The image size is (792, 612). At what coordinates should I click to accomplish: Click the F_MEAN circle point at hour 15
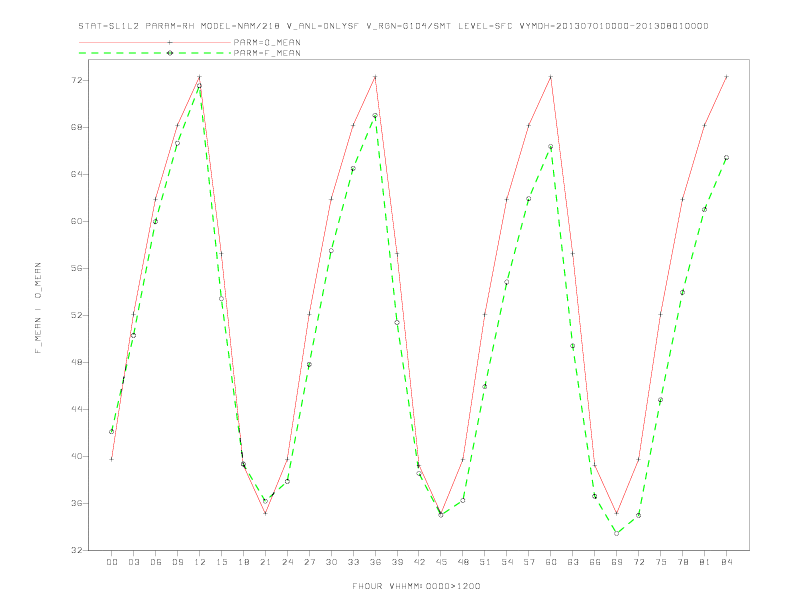pyautogui.click(x=221, y=299)
